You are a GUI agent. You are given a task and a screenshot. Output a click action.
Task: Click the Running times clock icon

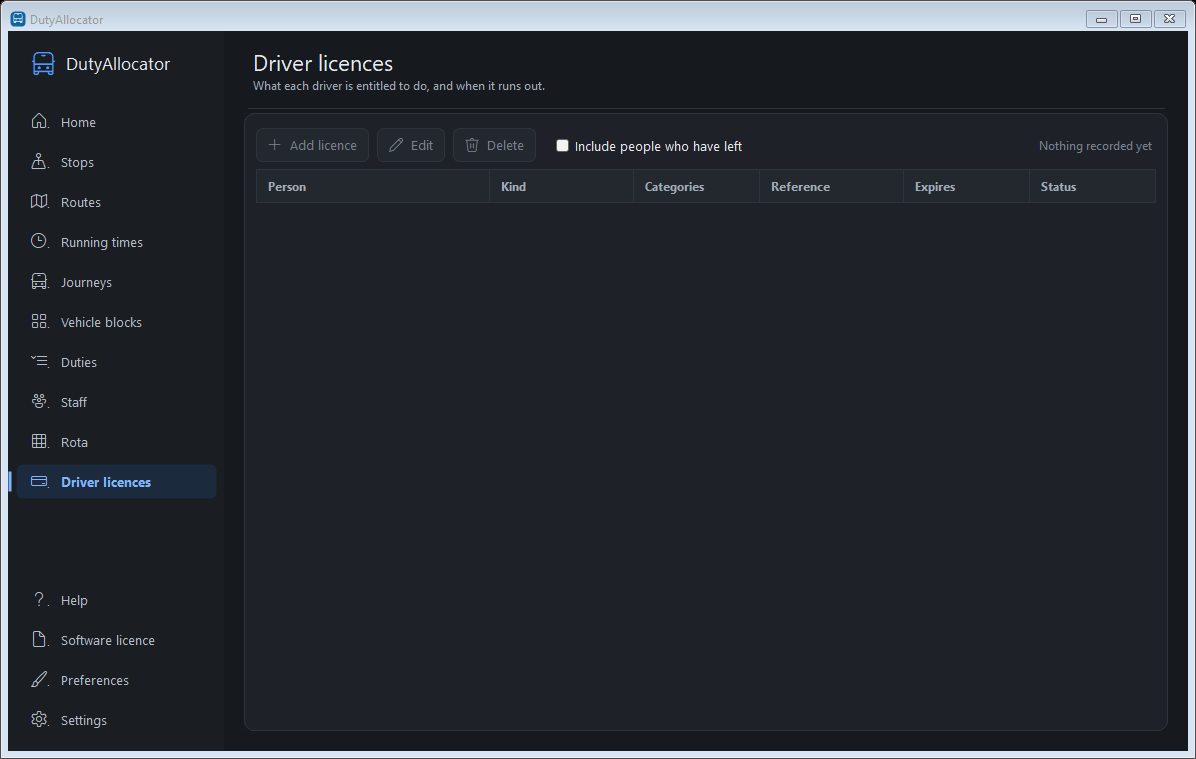[39, 241]
